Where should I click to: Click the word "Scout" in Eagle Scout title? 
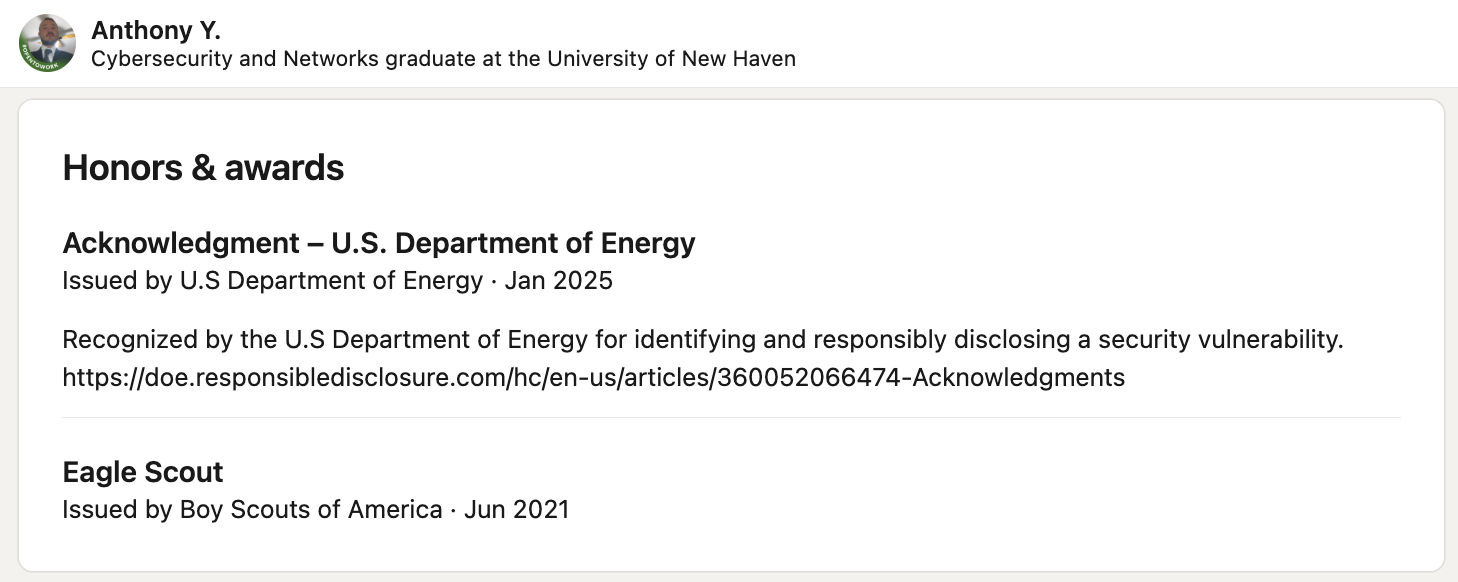(184, 472)
